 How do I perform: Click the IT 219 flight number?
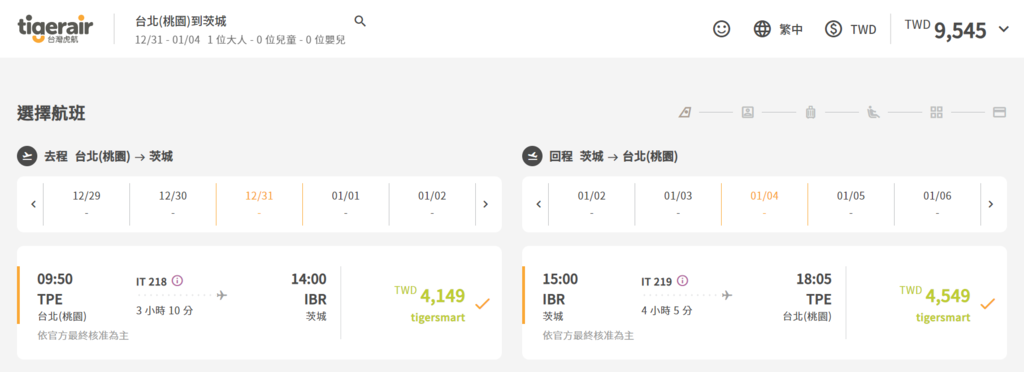(656, 281)
